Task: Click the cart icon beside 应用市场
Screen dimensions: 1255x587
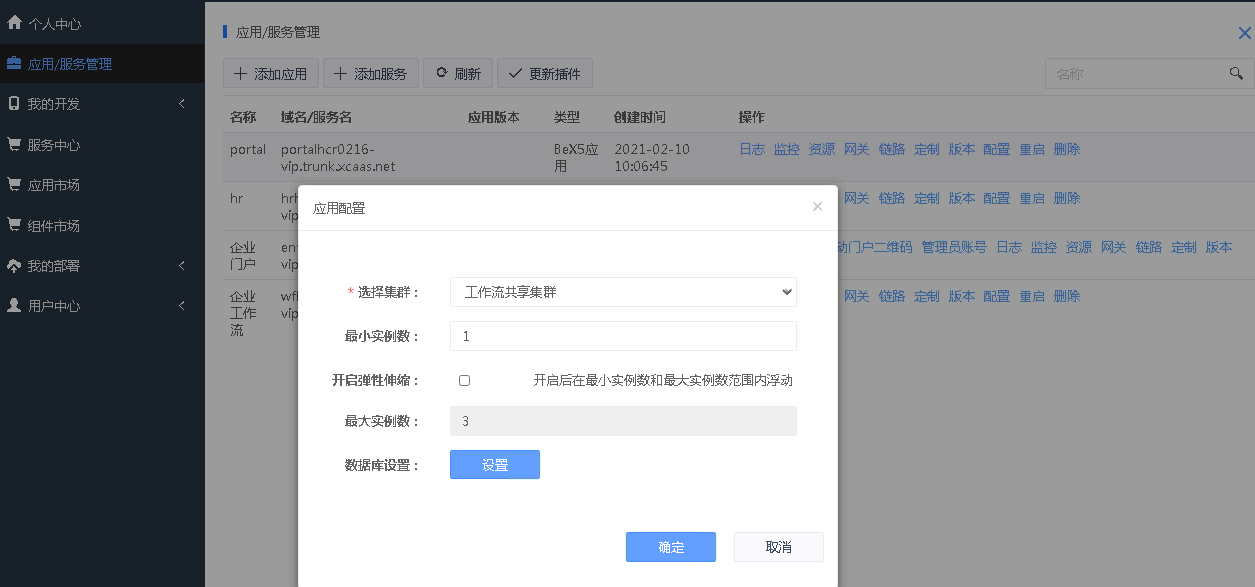Action: click(14, 184)
